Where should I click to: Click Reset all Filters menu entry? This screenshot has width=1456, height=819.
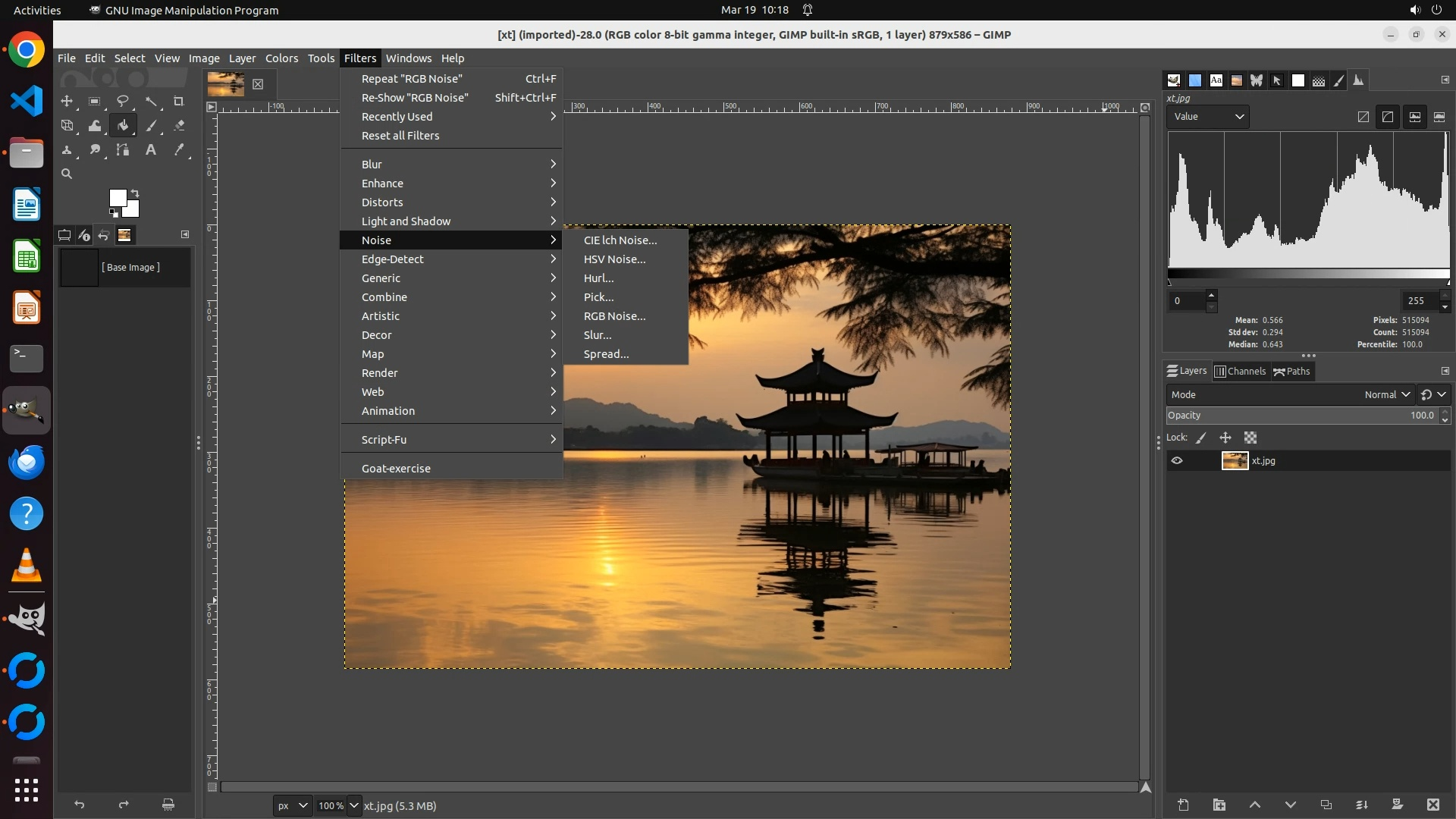click(x=400, y=136)
